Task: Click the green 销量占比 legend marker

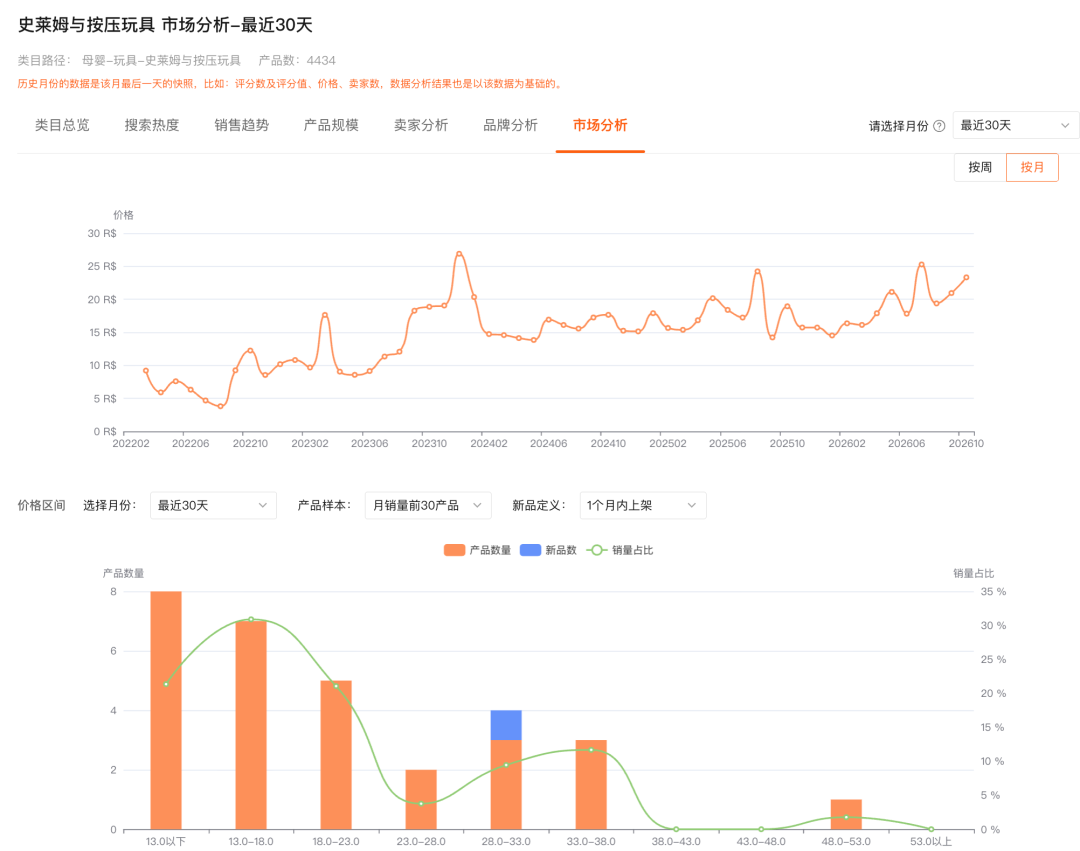Action: point(596,549)
